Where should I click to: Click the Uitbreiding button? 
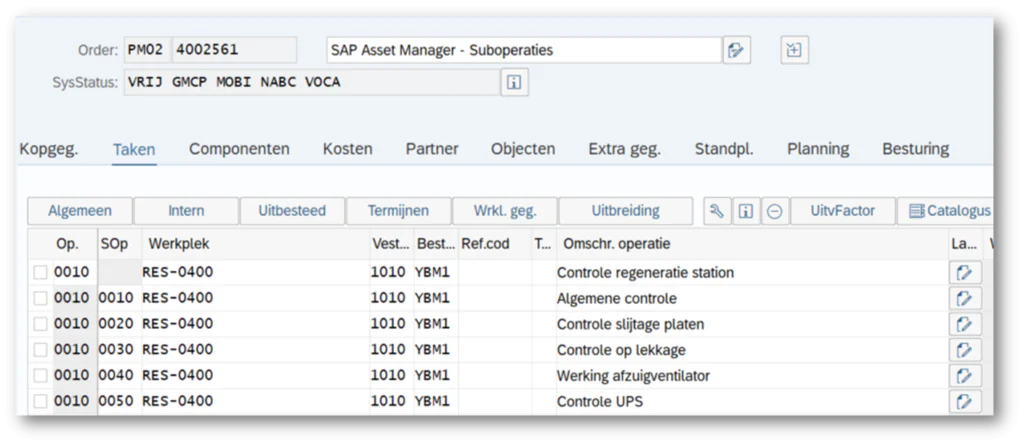point(626,211)
